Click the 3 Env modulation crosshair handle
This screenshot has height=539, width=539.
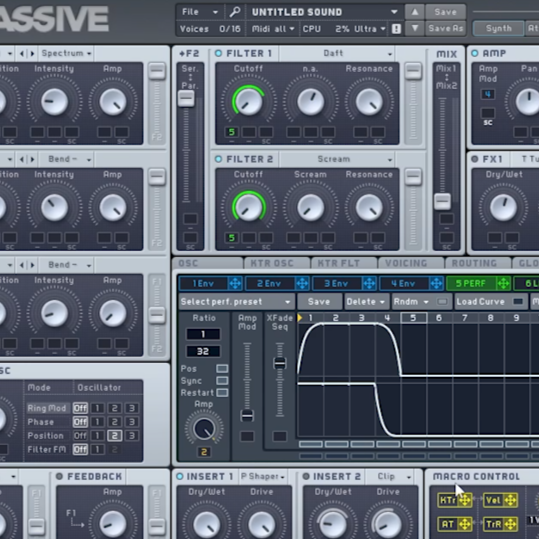coord(369,284)
